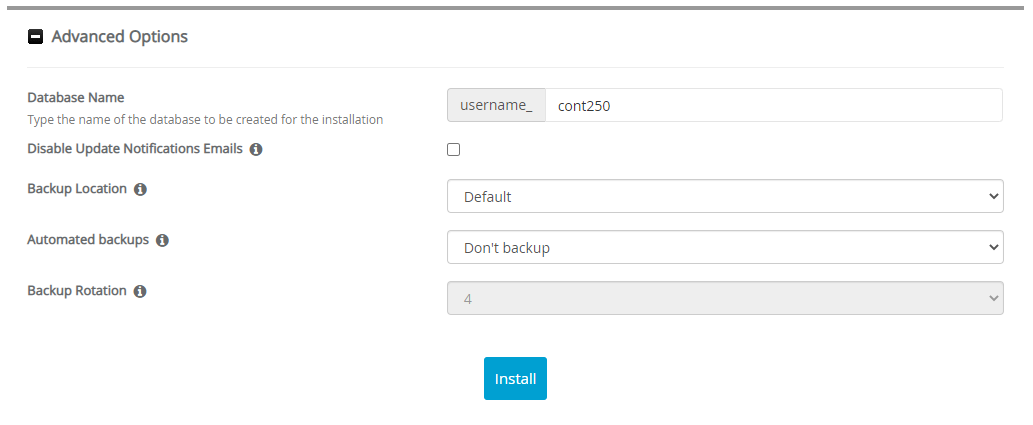The image size is (1033, 425).
Task: Click the Automated backups info icon
Action: (162, 241)
